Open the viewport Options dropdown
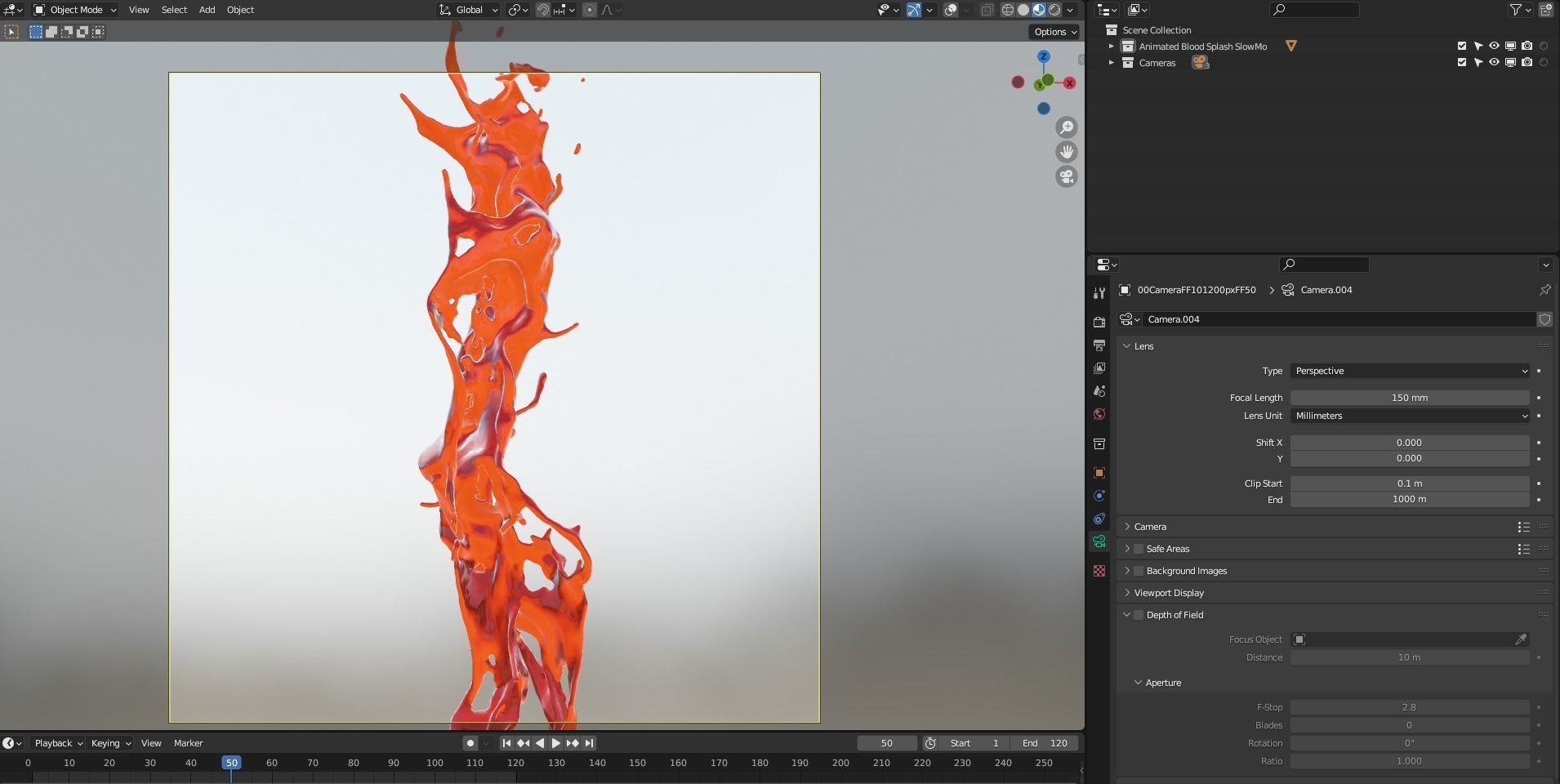The width and height of the screenshot is (1560, 784). coord(1054,32)
